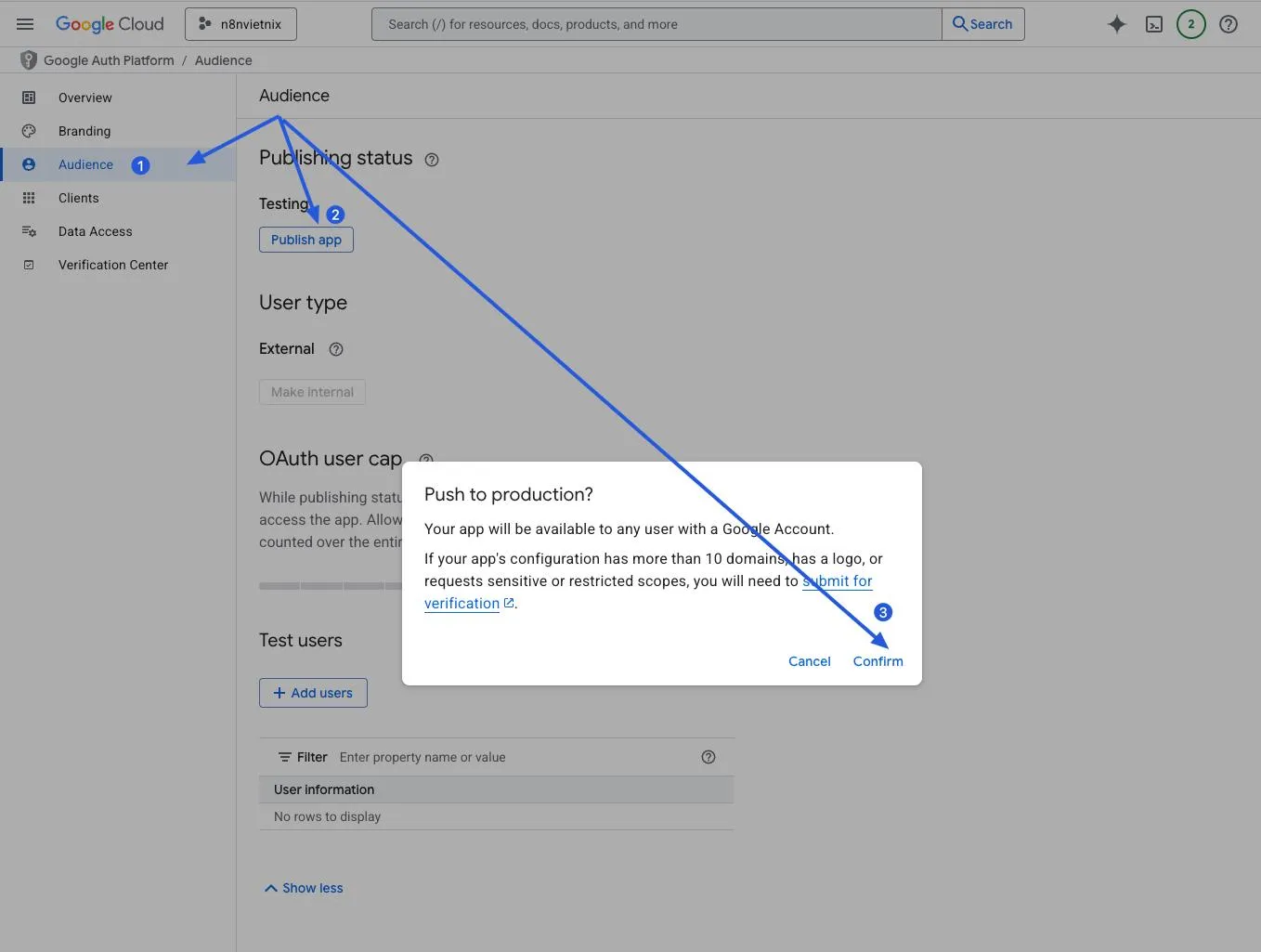Focus the resource search box

(656, 24)
